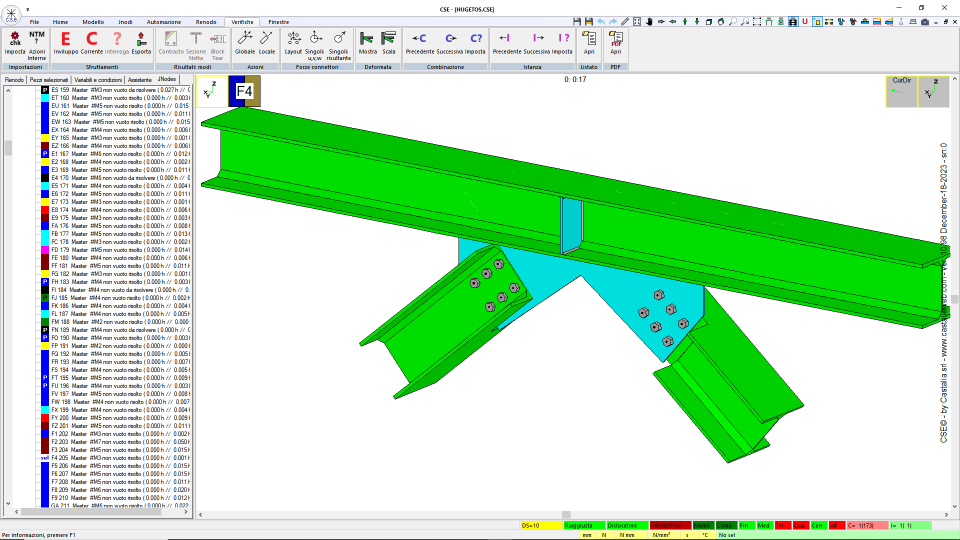The width and height of the screenshot is (960, 540).
Task: Click the redo arrow icon
Action: pos(613,21)
